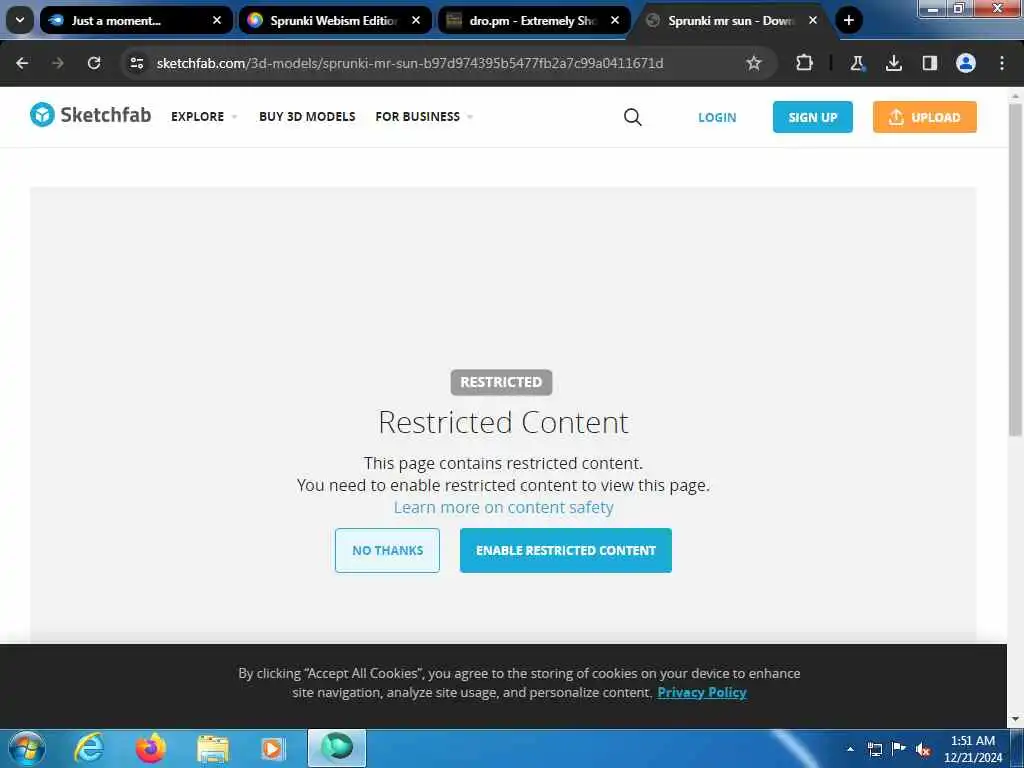Open the tab search dropdown arrow

[20, 20]
